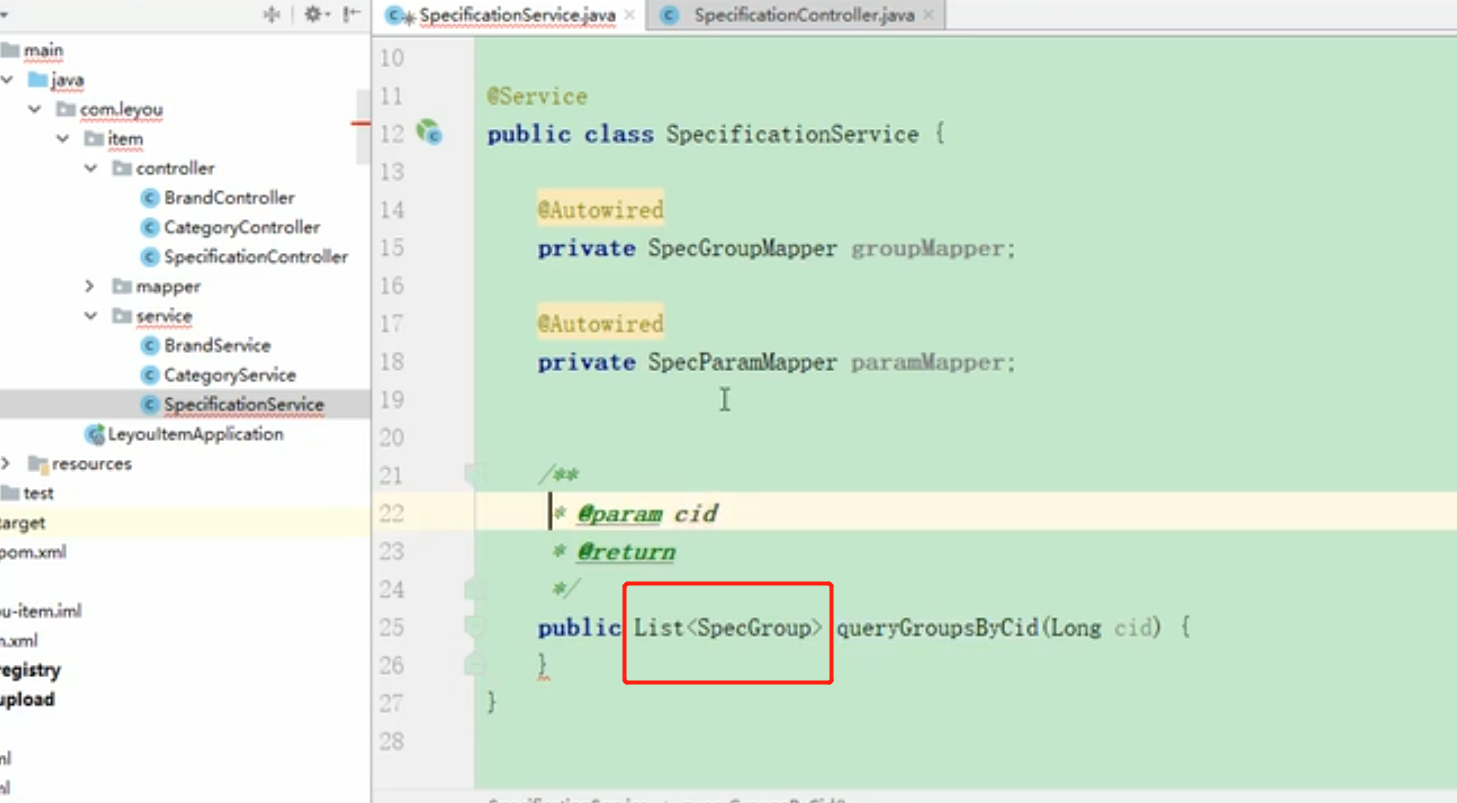Select CategoryController in the project tree

click(x=242, y=227)
